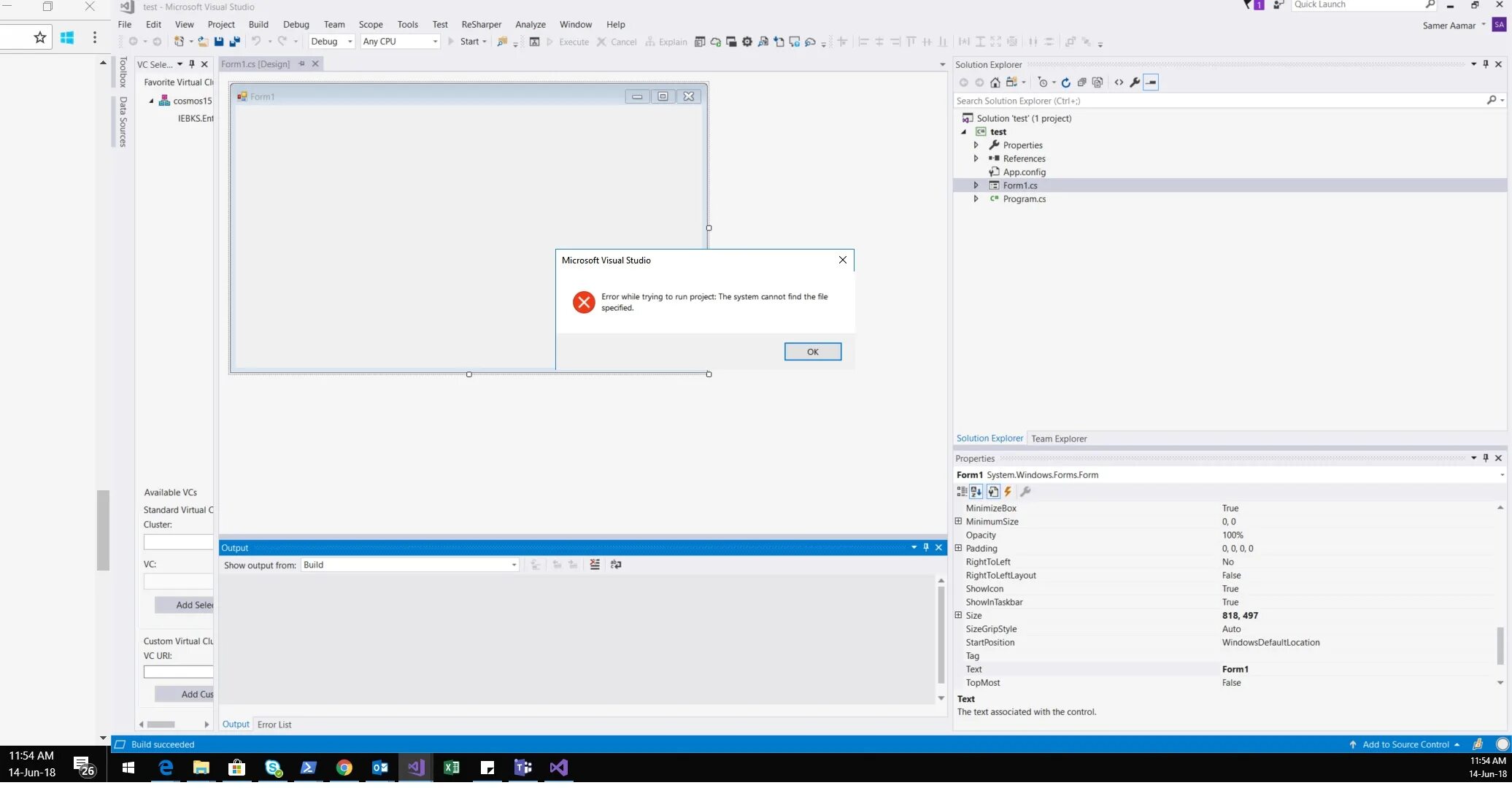
Task: Click the Show All Files icon in Solution Explorer
Action: tap(1098, 82)
